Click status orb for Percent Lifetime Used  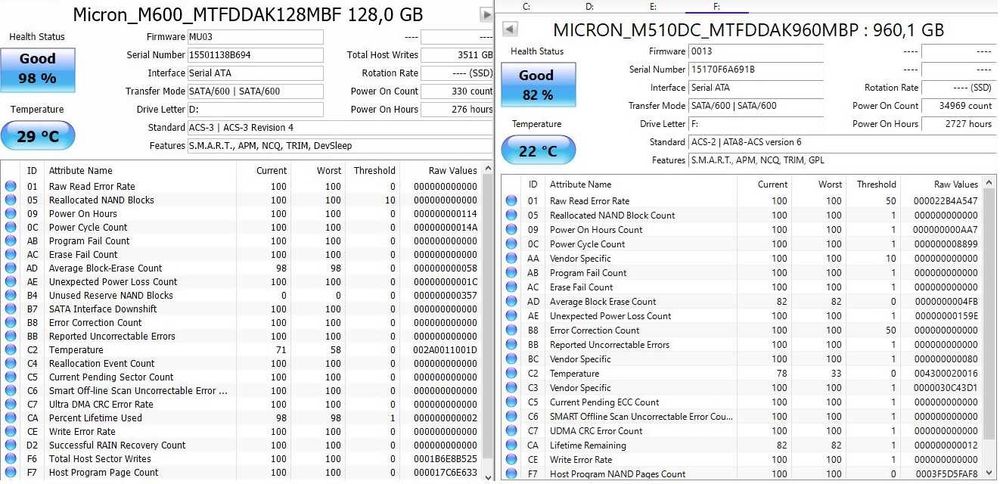pos(10,418)
